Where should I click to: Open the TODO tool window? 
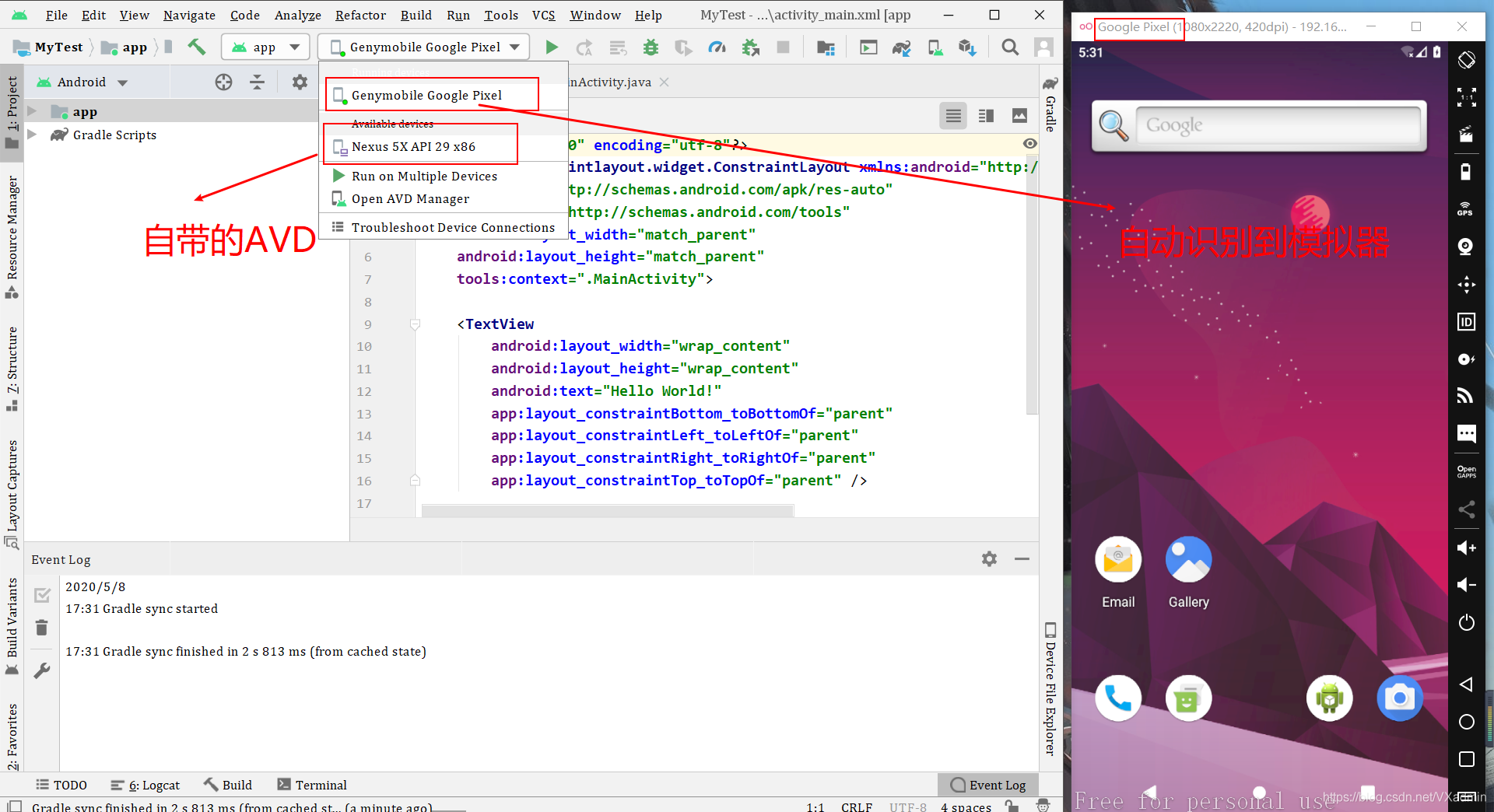[x=61, y=785]
